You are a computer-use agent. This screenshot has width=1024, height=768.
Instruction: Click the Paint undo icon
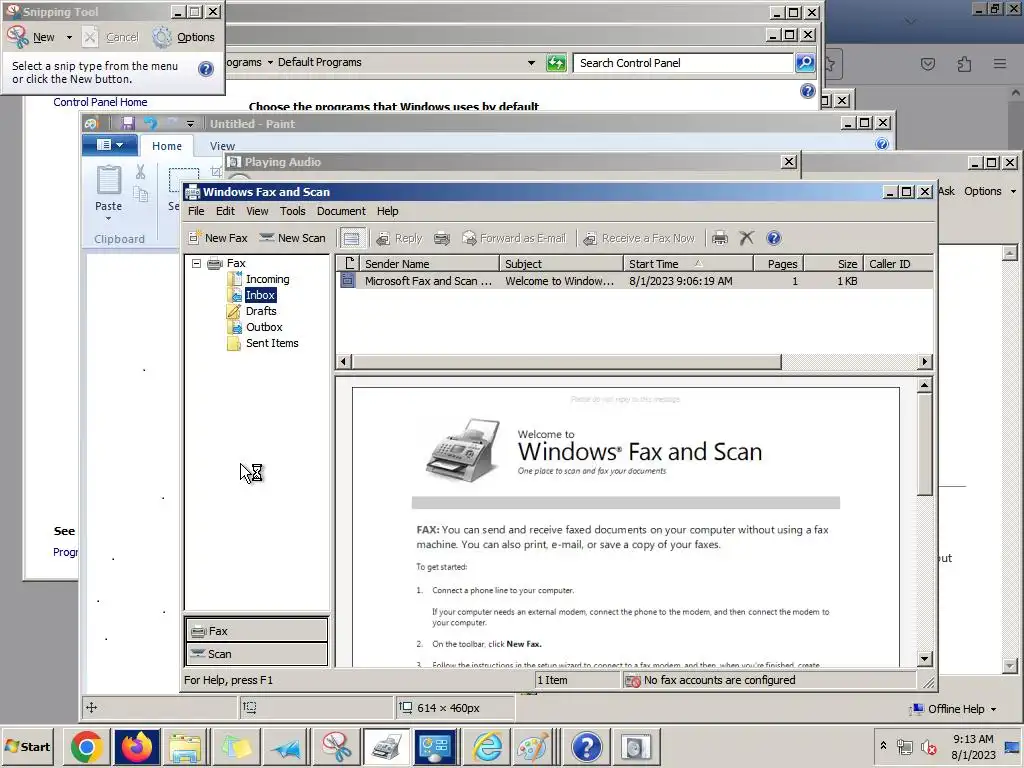click(x=151, y=123)
